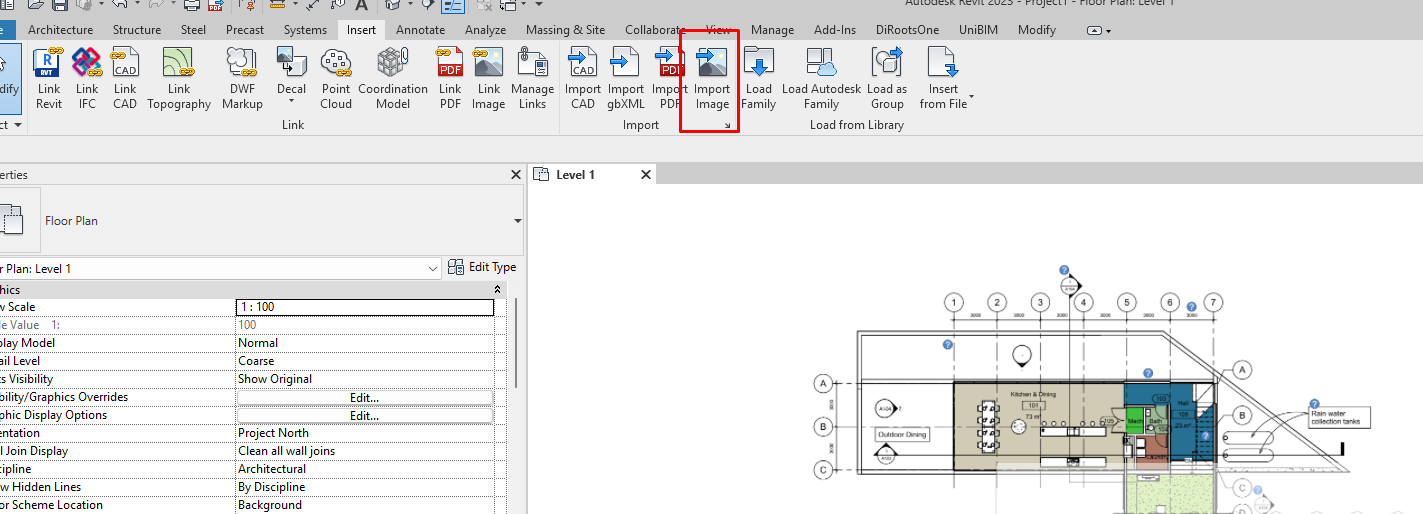The image size is (1423, 514).
Task: Click the Insert from File icon
Action: click(x=943, y=62)
